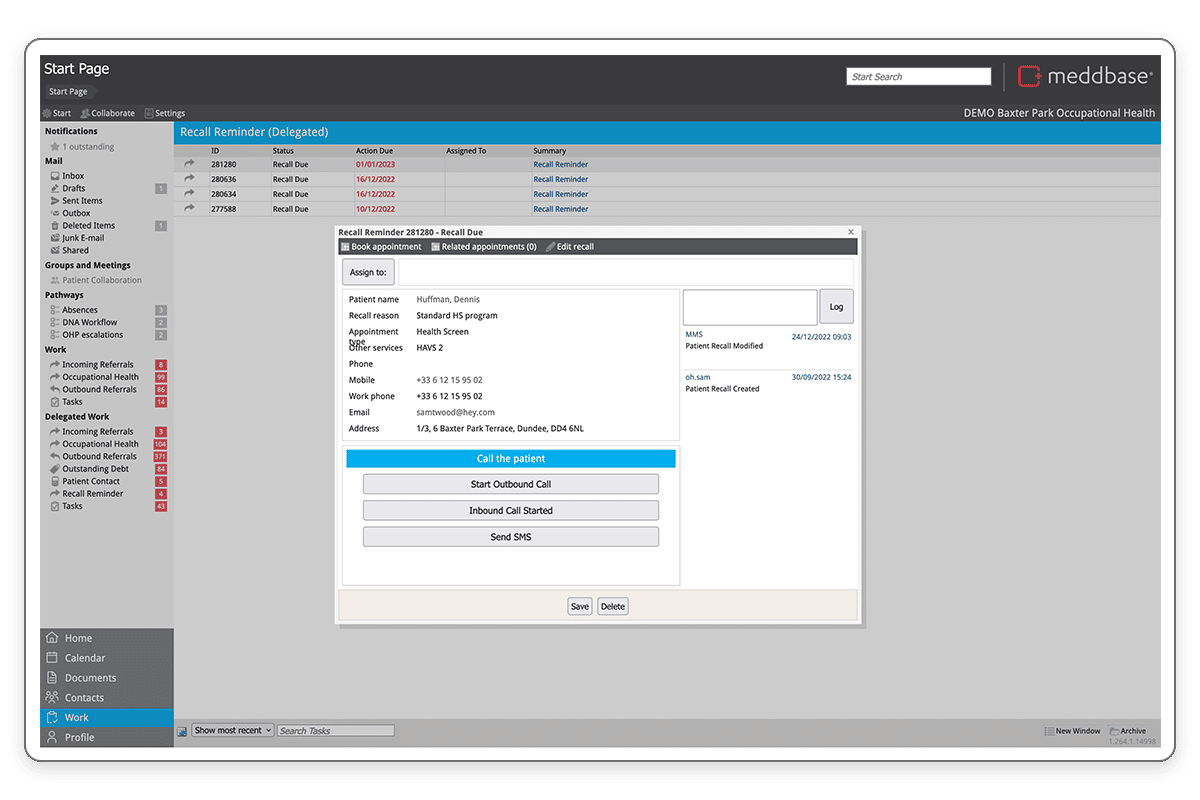Open the Calendar icon in the bottom navigation
Screen dimensions: 1200x800
click(52, 658)
